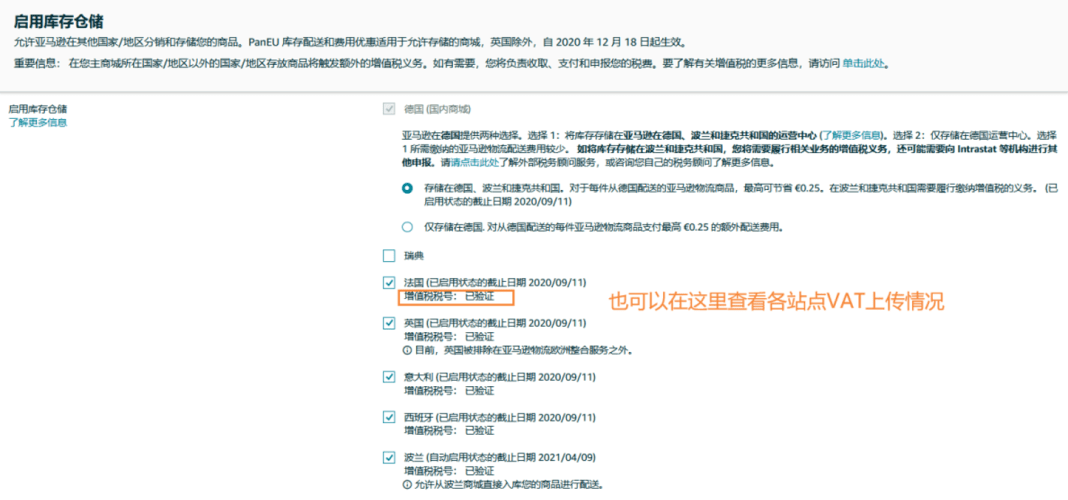Click the 法国 label with 2020/09/11 date
This screenshot has width=1068, height=500.
click(495, 282)
